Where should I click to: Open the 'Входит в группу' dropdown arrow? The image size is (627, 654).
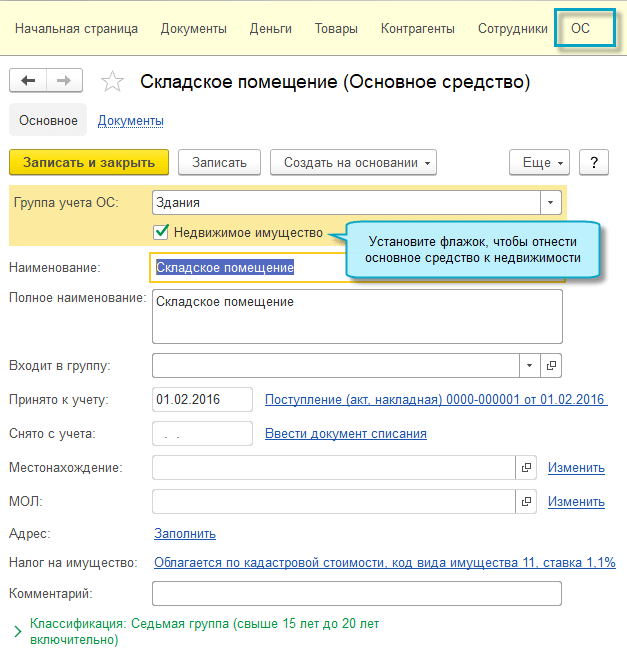tap(530, 365)
